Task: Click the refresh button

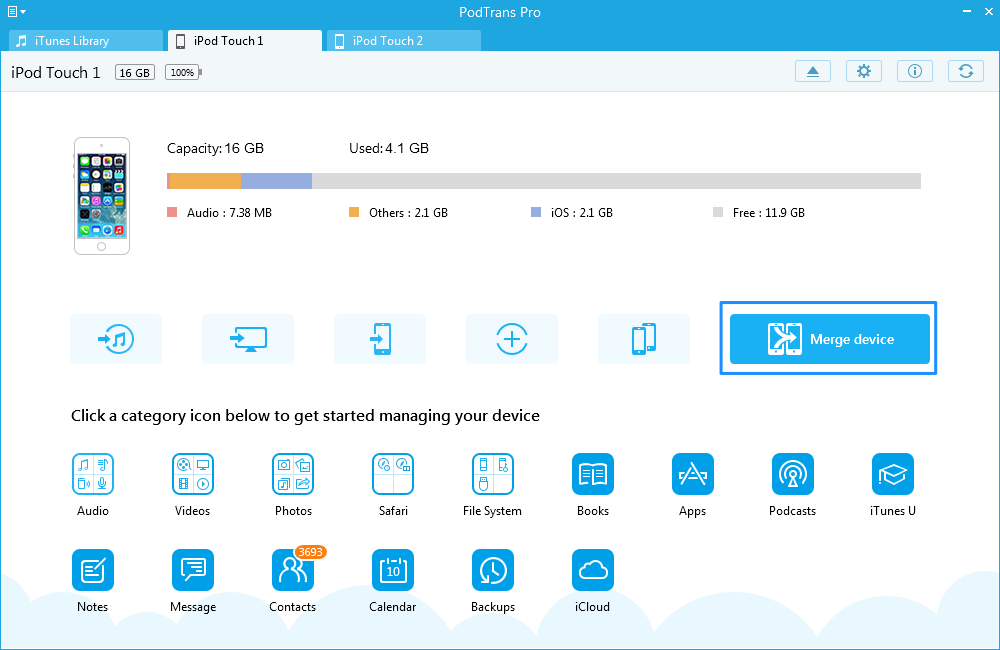Action: [965, 71]
